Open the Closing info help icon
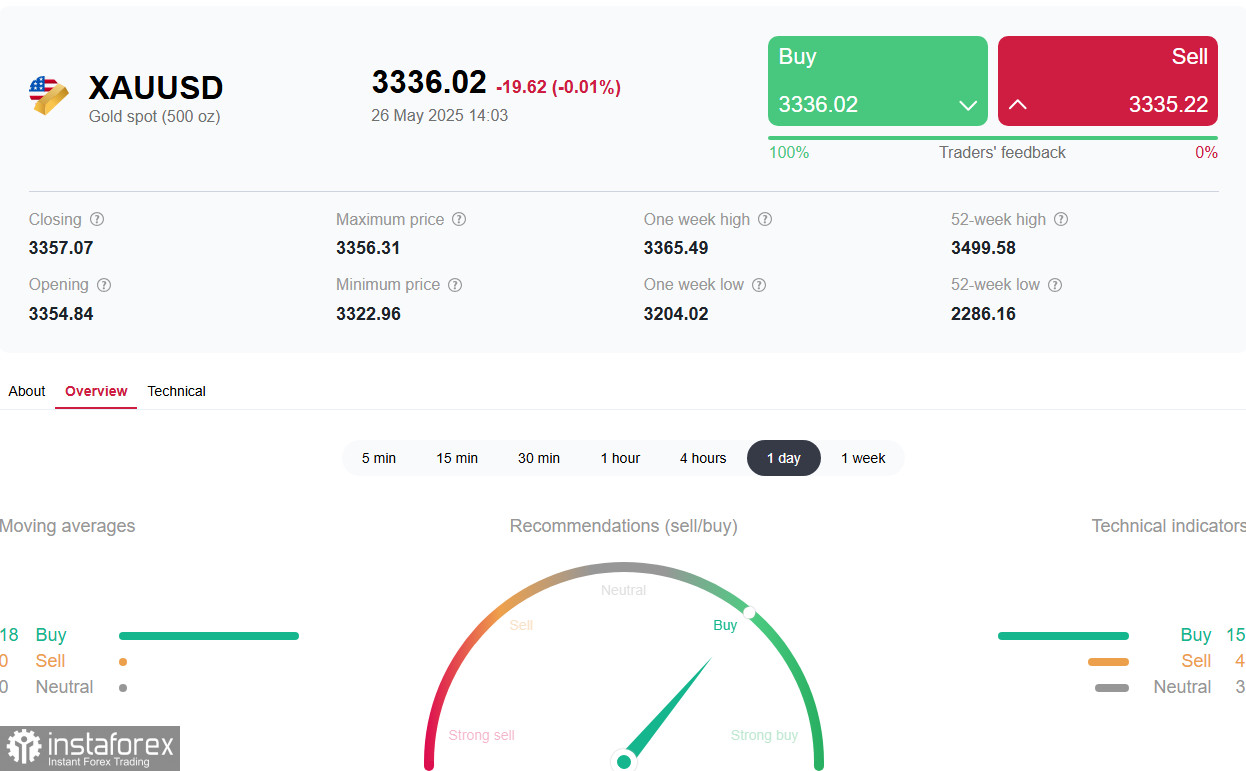 97,219
